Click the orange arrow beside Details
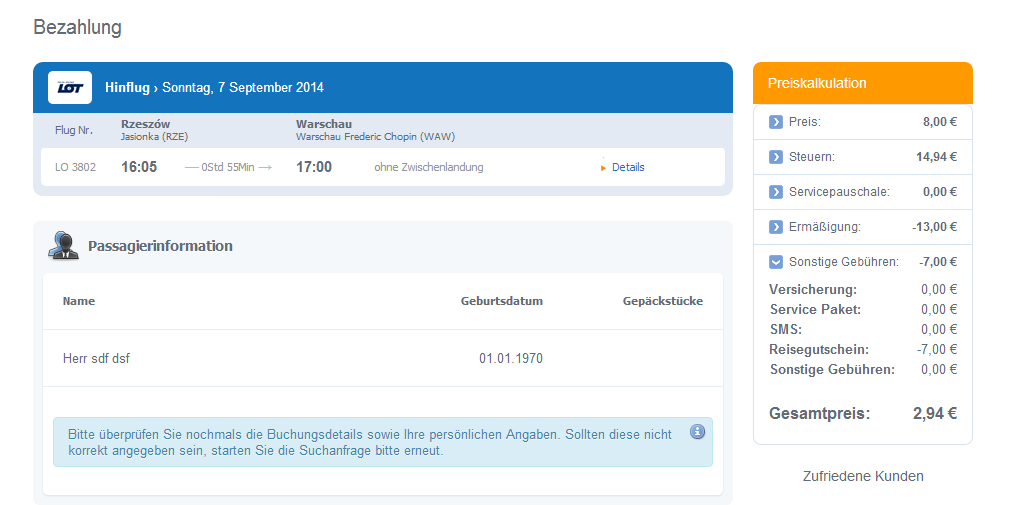Screen dimensions: 1029x505 (x=604, y=168)
